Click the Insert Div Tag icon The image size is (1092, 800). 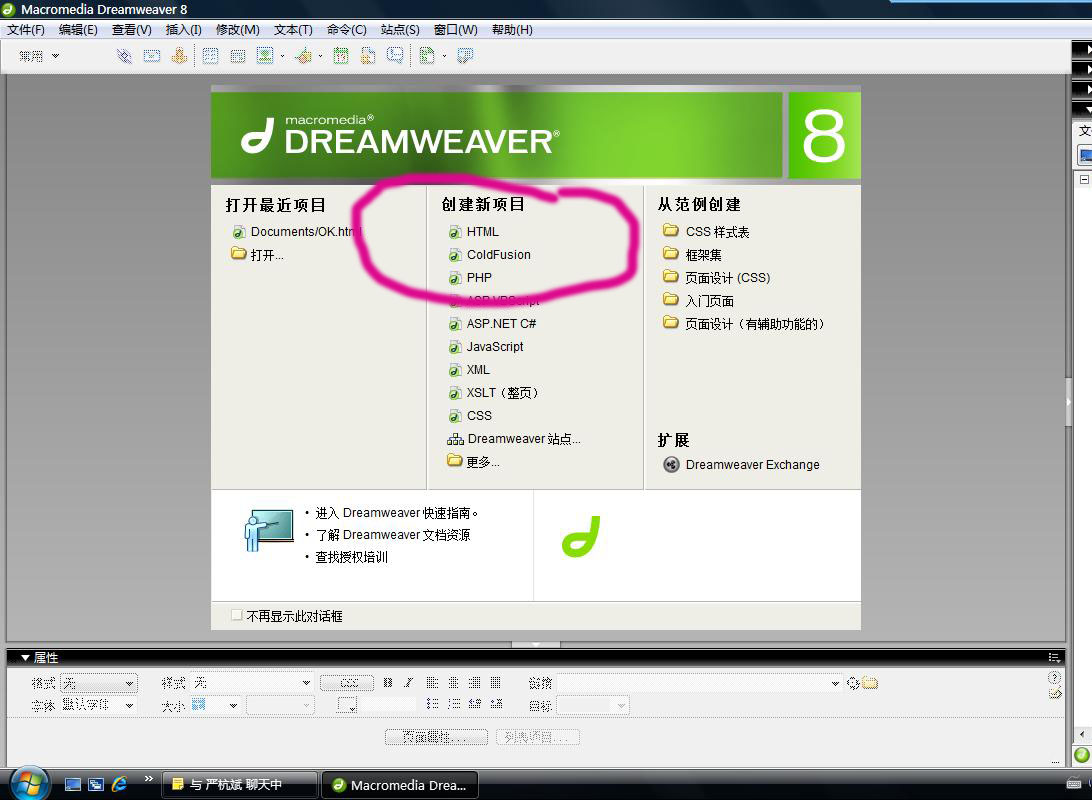(x=238, y=56)
